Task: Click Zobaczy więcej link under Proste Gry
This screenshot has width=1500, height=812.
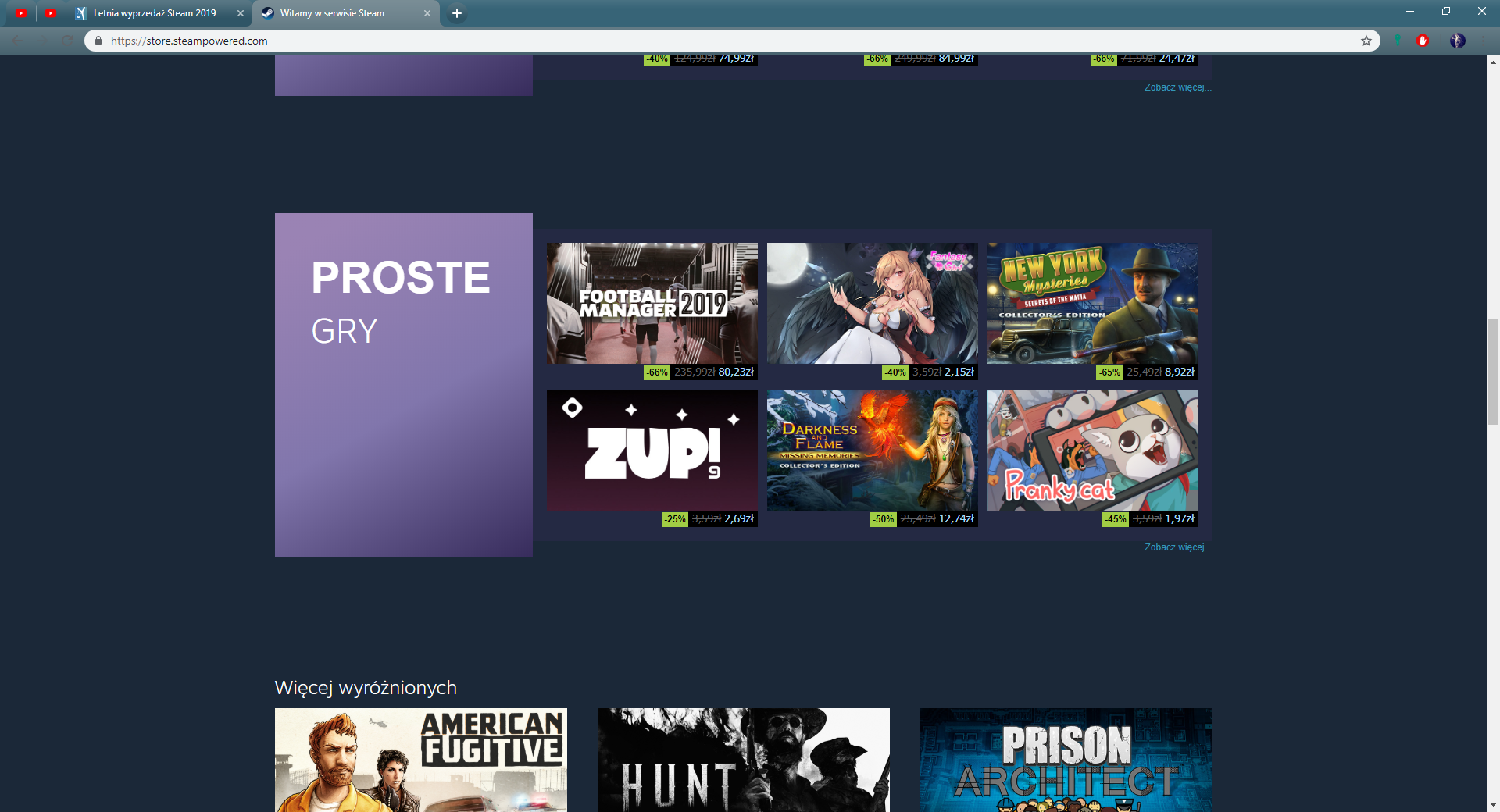Action: [1178, 547]
